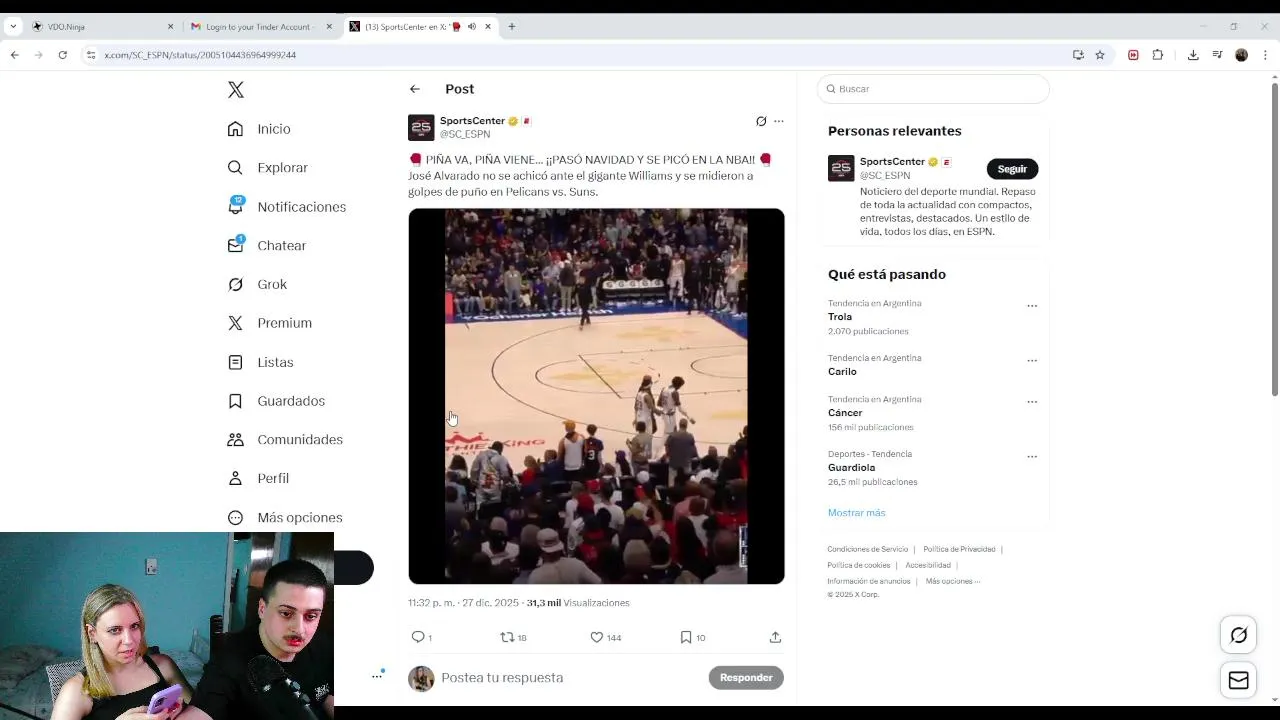Open options for Trola trend
Screen dimensions: 1280x720
tap(1032, 306)
